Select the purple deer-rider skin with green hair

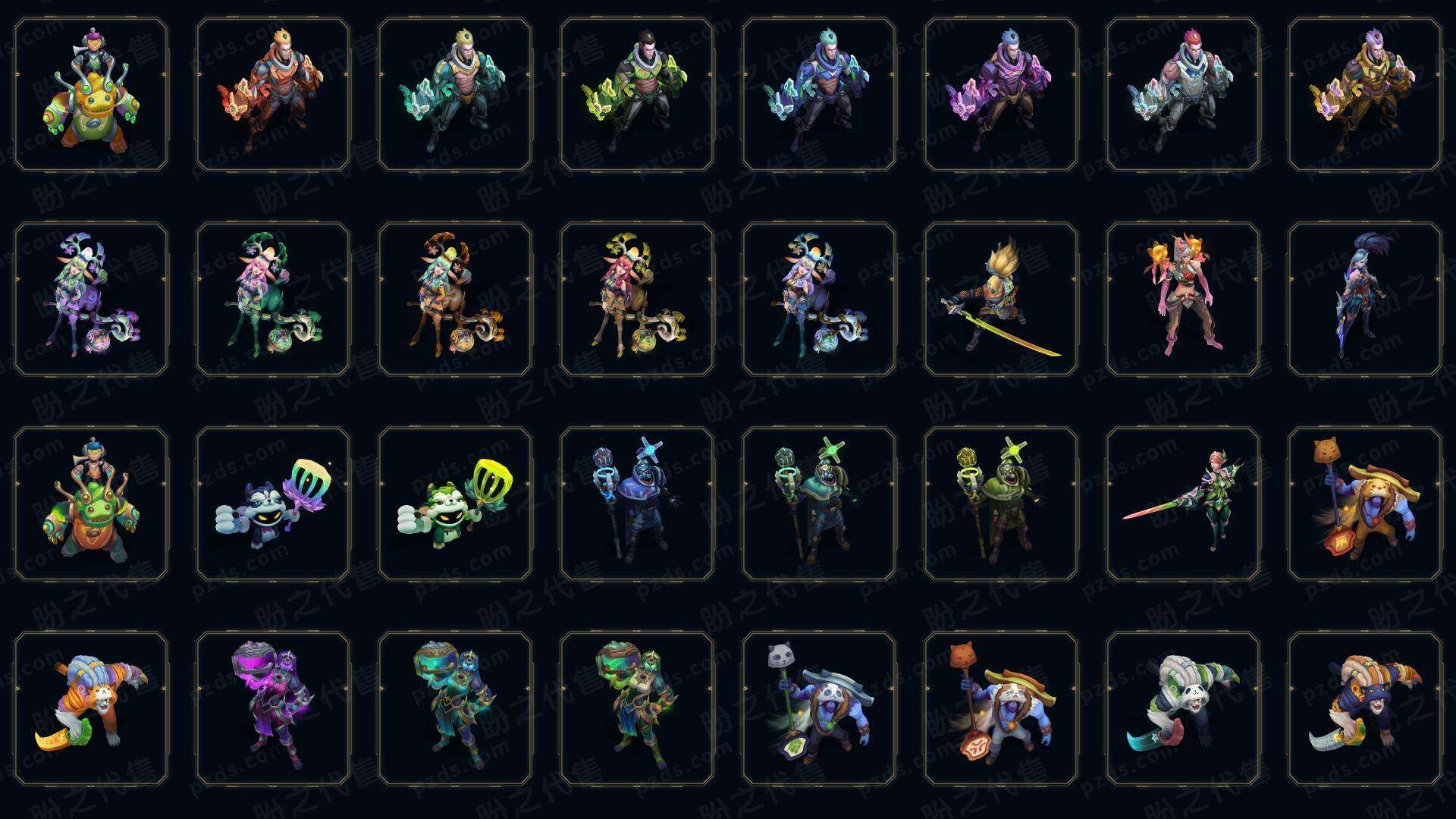[91, 299]
